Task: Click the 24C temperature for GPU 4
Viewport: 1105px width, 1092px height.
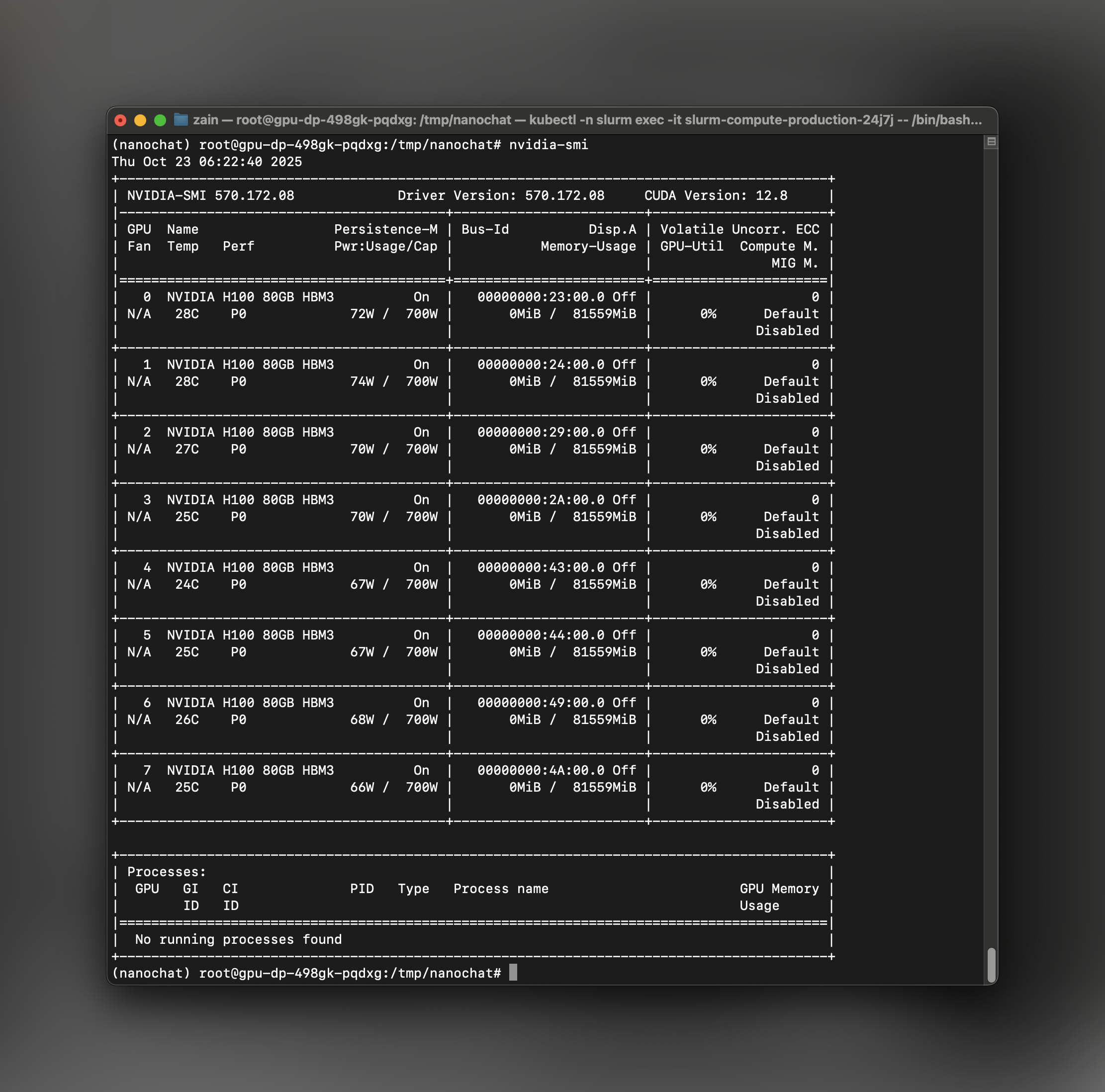Action: [x=187, y=585]
